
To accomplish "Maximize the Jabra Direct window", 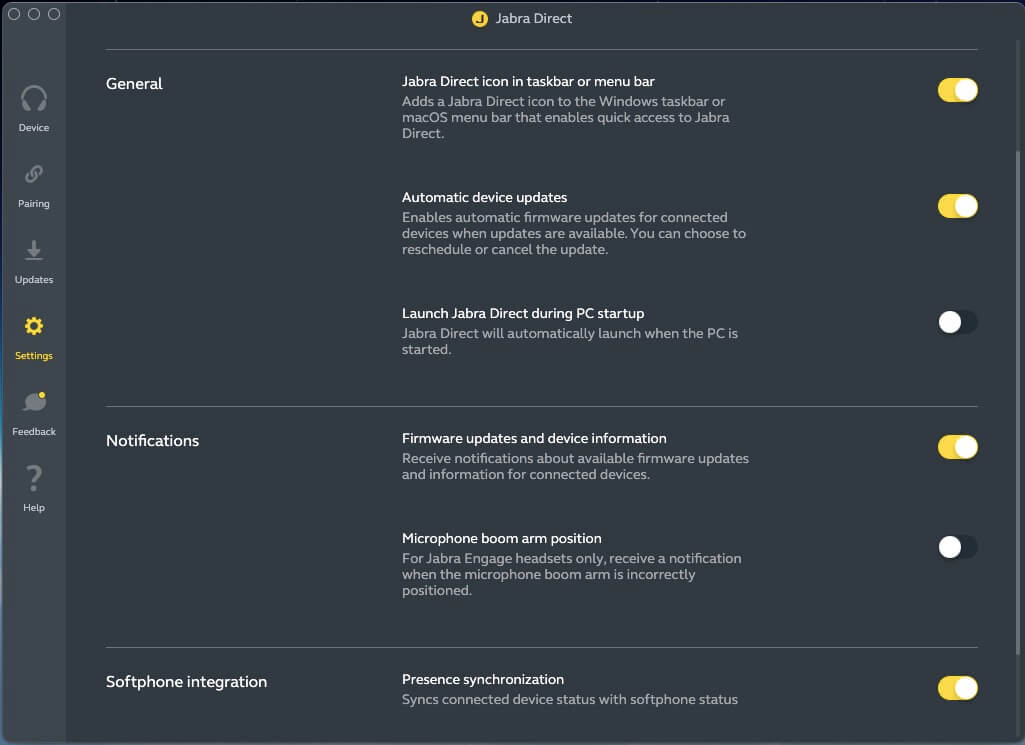I will (x=54, y=14).
